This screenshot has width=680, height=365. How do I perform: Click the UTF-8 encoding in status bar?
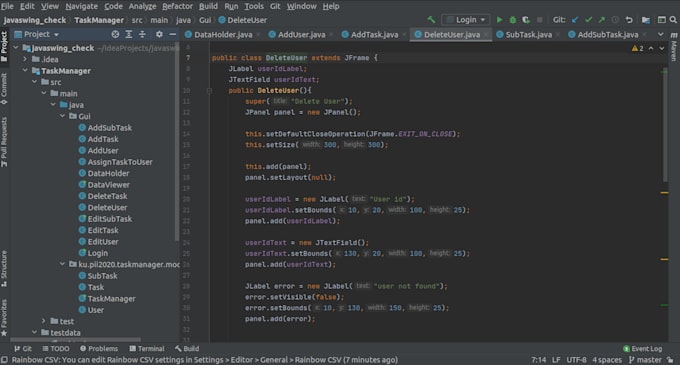click(x=576, y=360)
